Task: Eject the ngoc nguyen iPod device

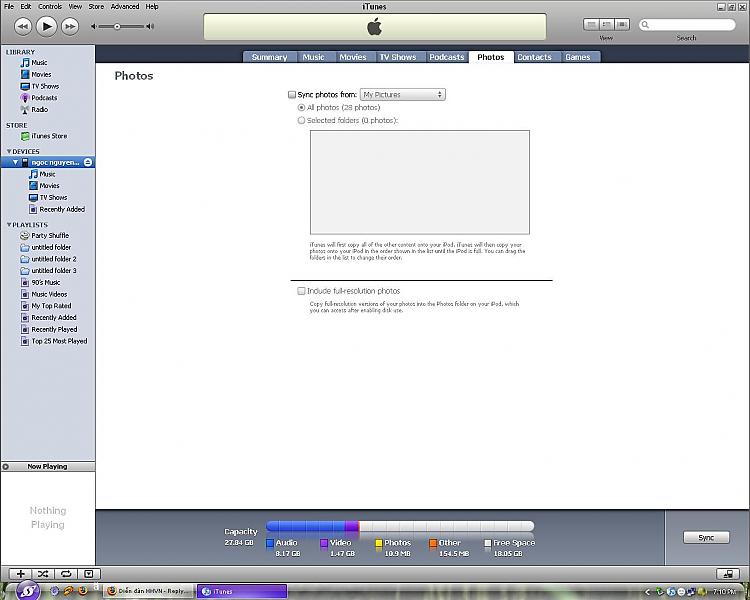Action: coord(88,162)
